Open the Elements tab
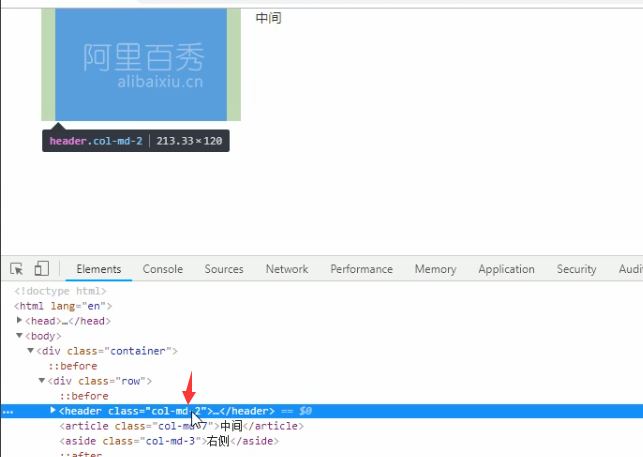Image resolution: width=643 pixels, height=457 pixels. (99, 269)
